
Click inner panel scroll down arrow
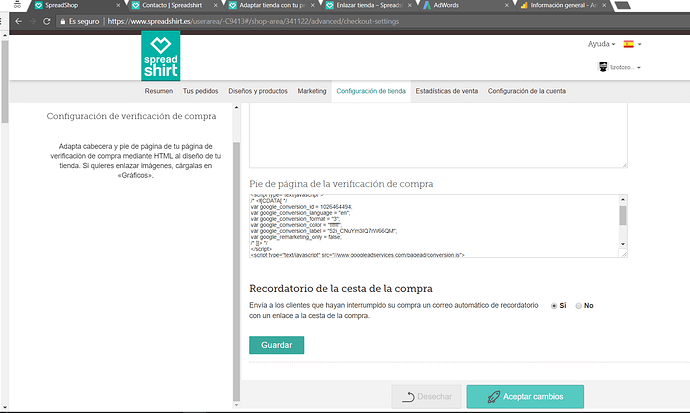coord(236,405)
